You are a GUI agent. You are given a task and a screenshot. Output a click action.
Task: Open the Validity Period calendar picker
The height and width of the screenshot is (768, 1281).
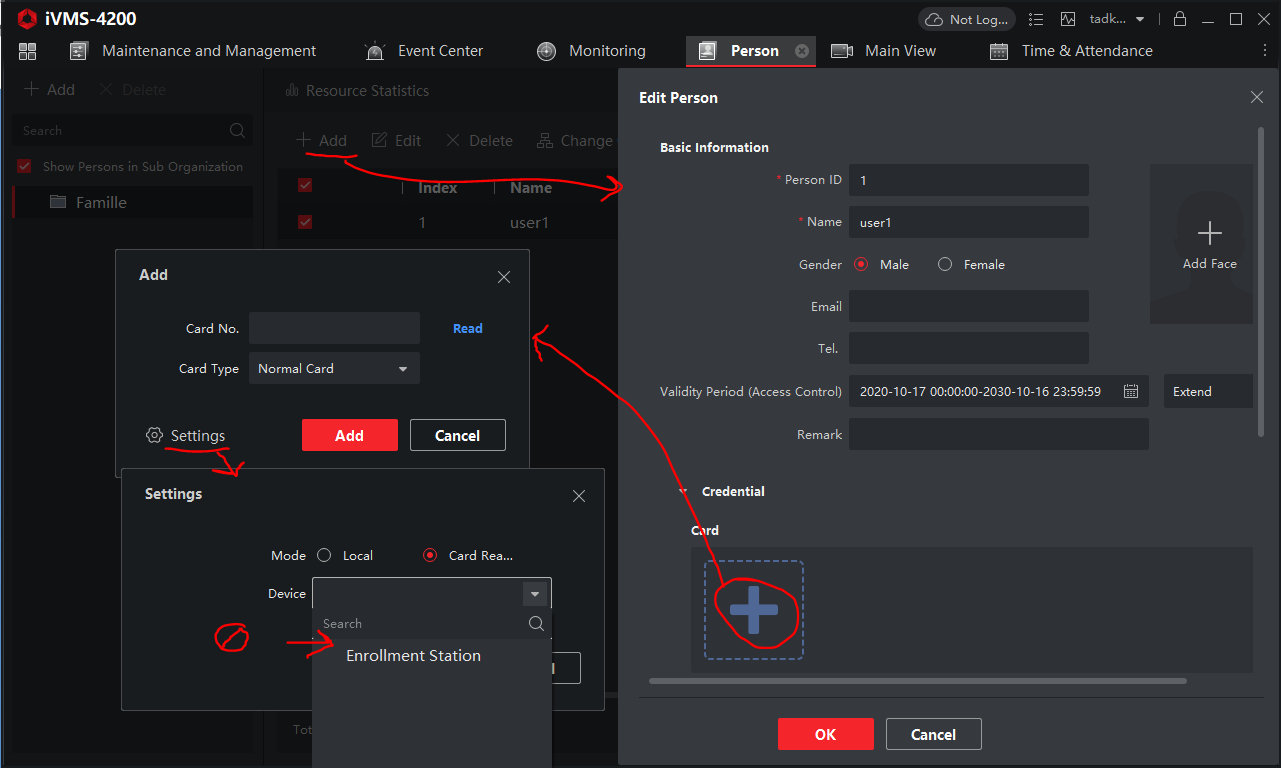pyautogui.click(x=1131, y=391)
